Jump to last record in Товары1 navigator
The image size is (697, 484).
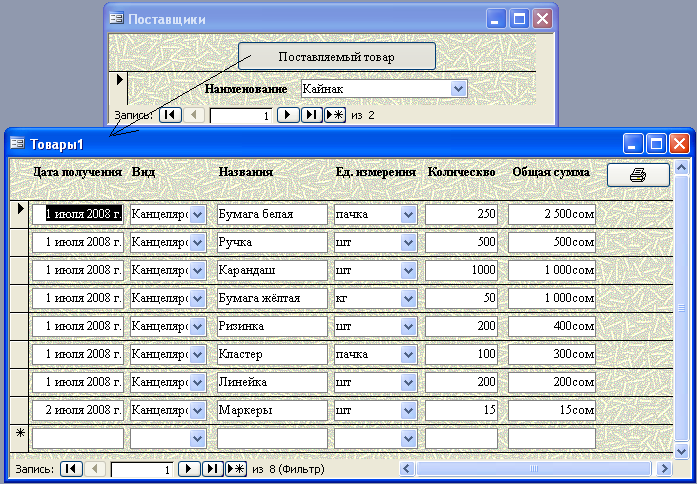pos(212,469)
